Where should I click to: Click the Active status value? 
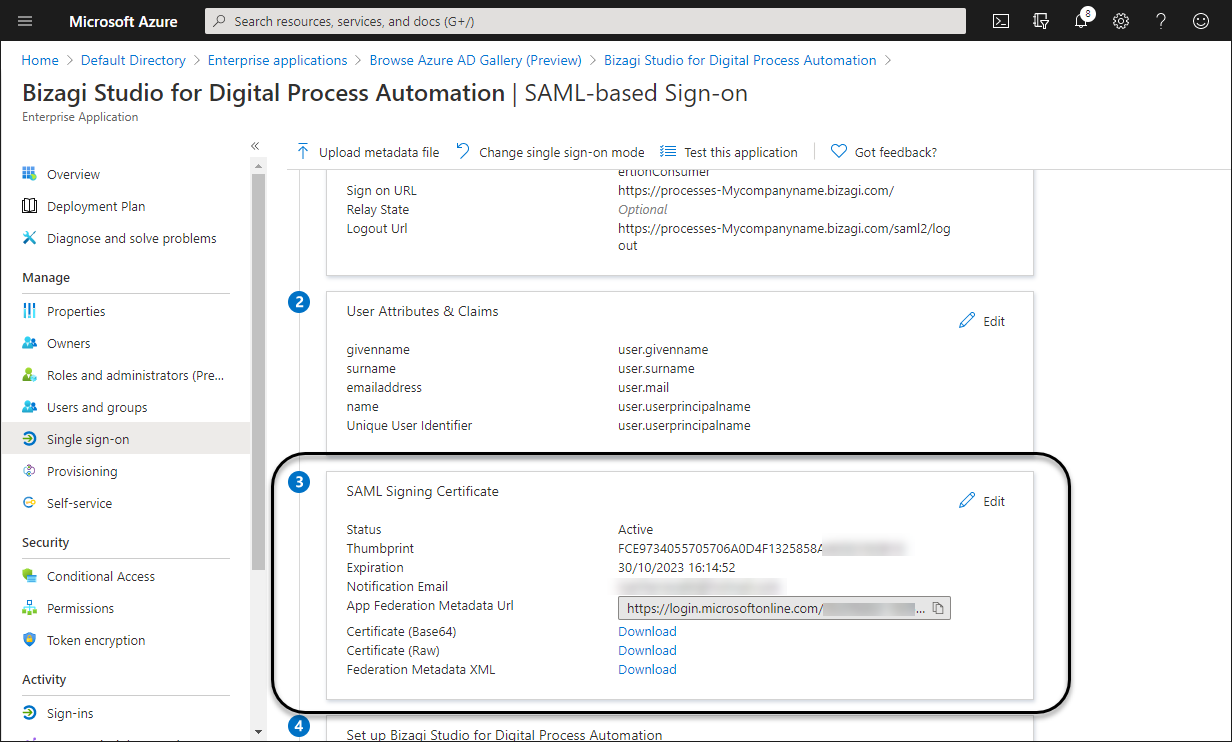coord(635,530)
